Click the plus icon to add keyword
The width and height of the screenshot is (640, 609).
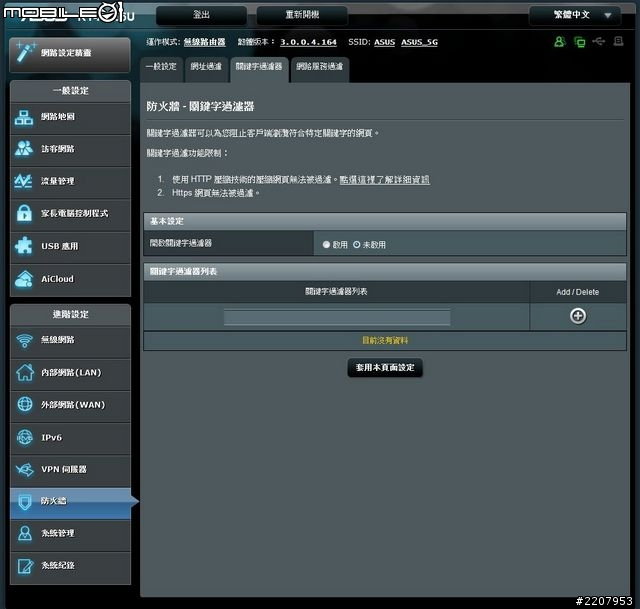(577, 316)
